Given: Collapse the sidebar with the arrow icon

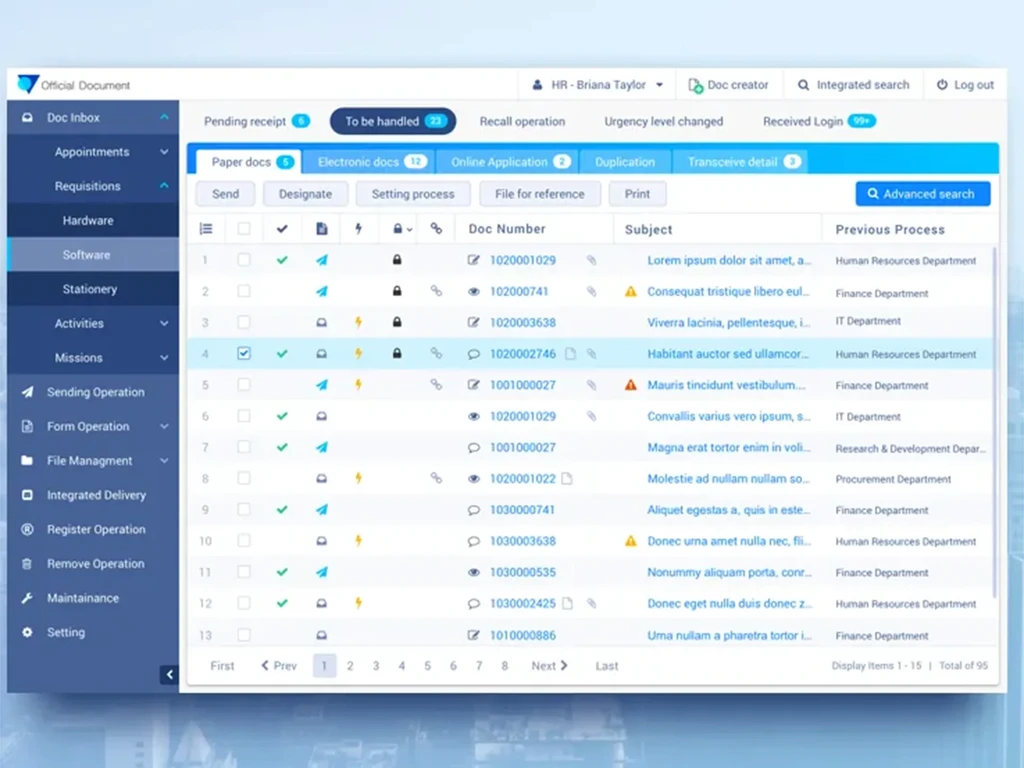Looking at the screenshot, I should tap(169, 675).
